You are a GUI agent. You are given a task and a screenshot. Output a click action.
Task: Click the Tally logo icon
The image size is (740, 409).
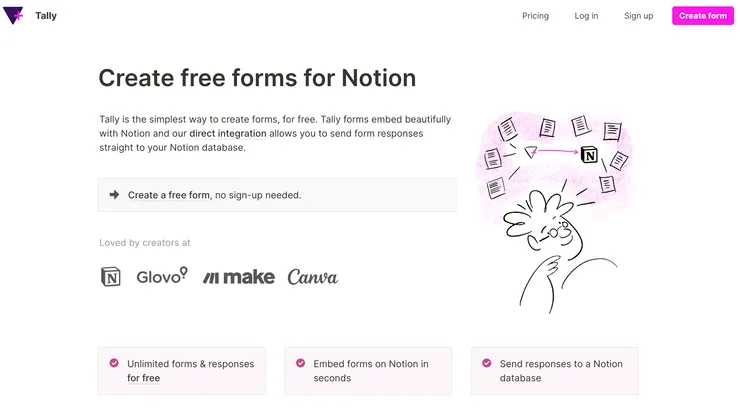(x=14, y=16)
